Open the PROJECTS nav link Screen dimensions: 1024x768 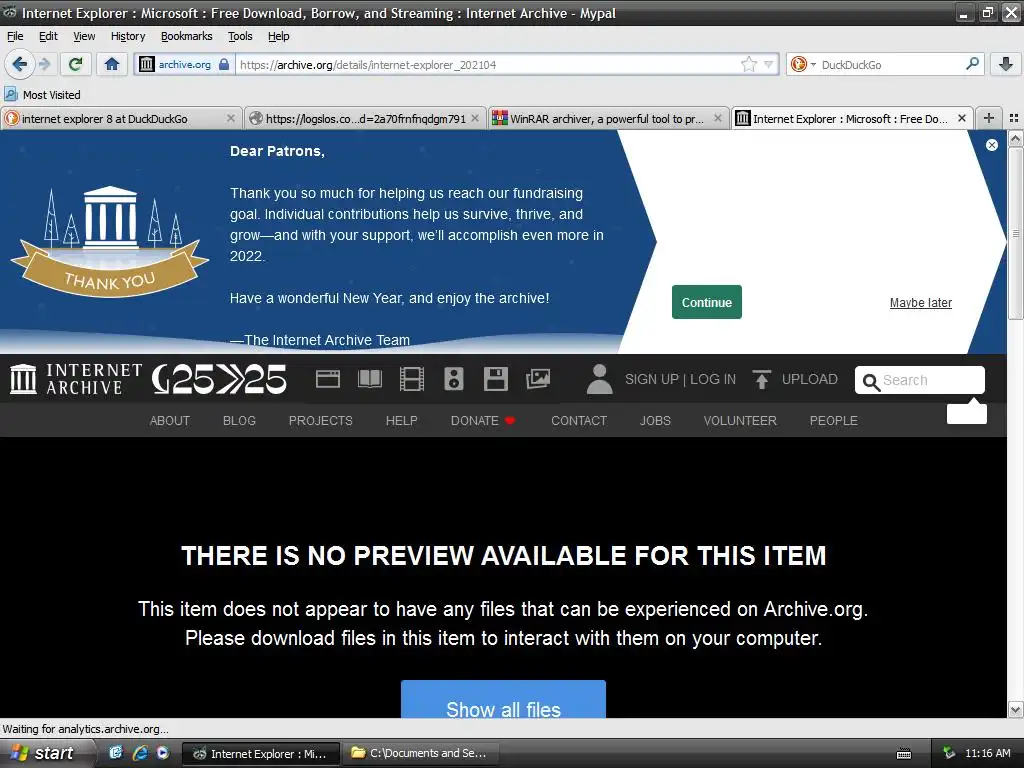[x=321, y=421]
